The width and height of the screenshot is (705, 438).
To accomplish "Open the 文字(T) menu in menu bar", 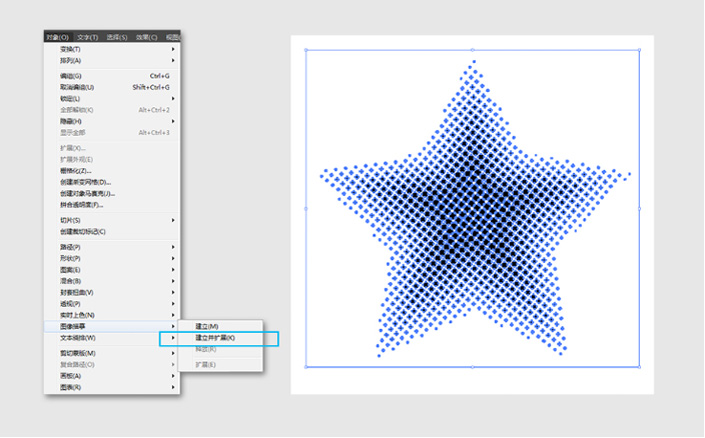I will (x=88, y=37).
